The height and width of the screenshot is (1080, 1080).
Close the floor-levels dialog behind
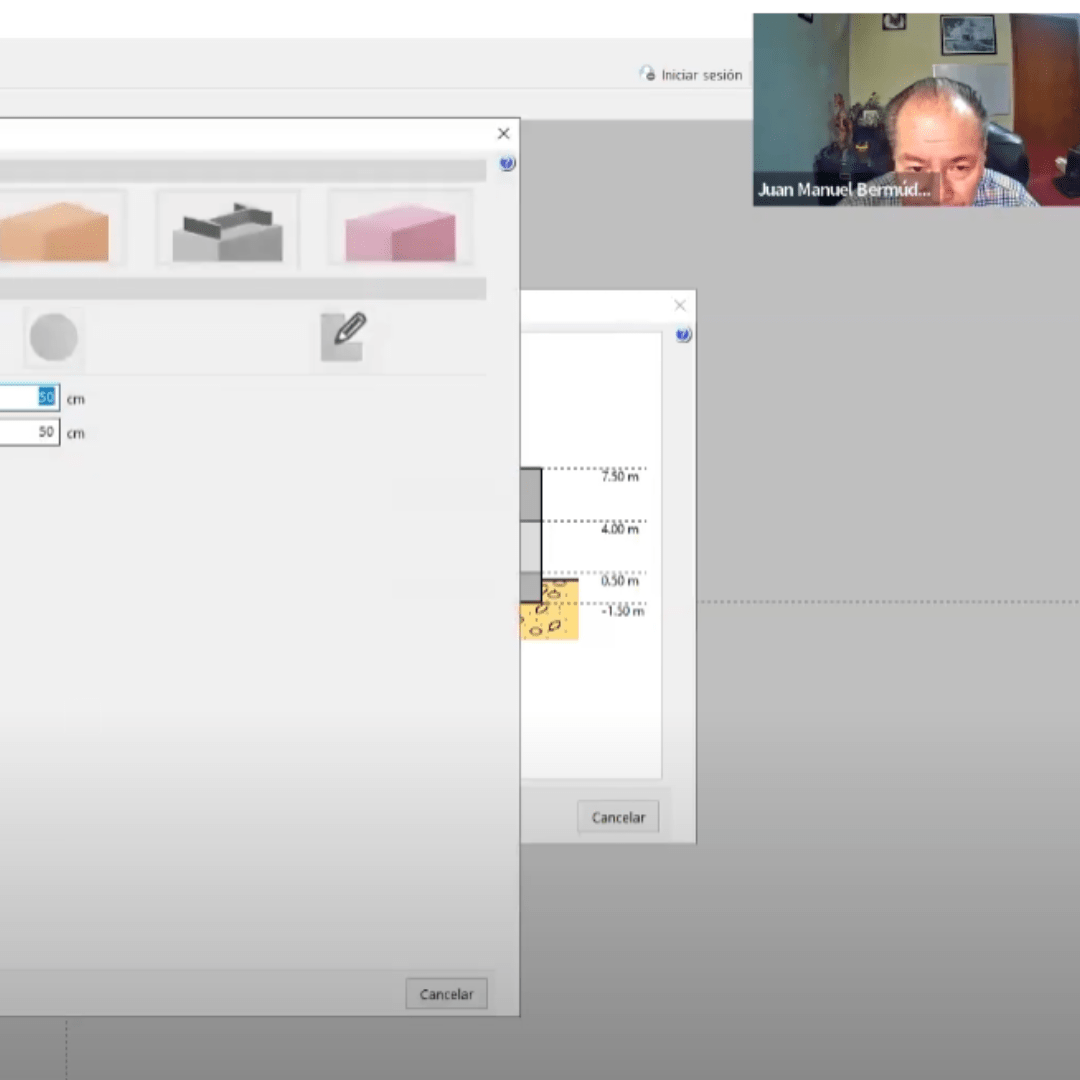click(680, 306)
